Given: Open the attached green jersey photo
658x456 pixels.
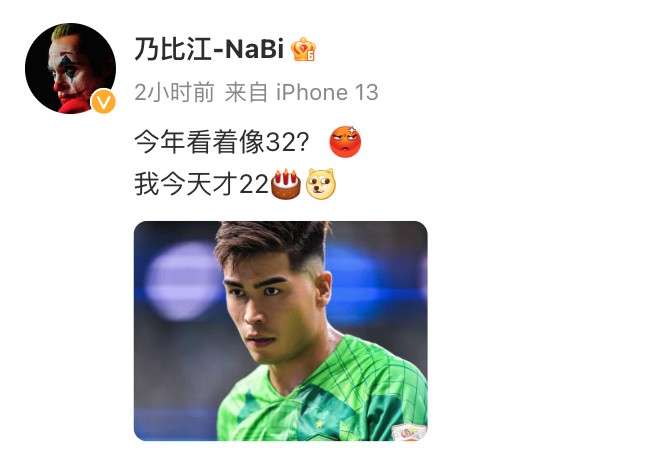Looking at the screenshot, I should click(x=281, y=331).
